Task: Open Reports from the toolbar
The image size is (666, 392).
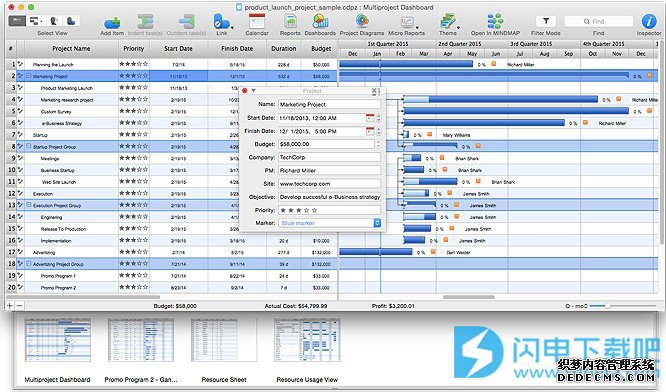Action: pos(291,21)
